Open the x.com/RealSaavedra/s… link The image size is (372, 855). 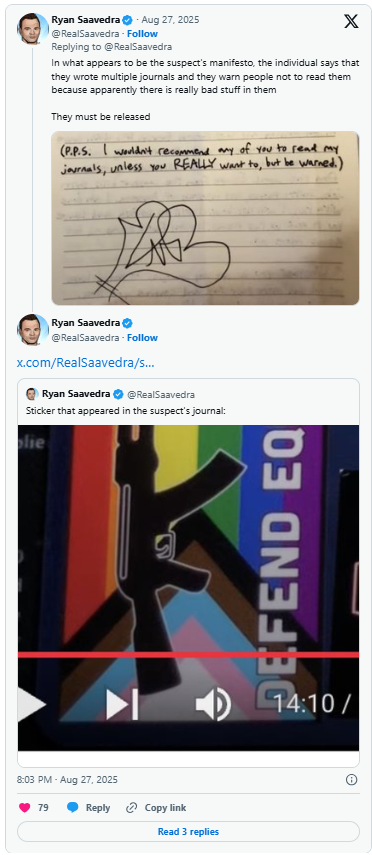[86, 363]
